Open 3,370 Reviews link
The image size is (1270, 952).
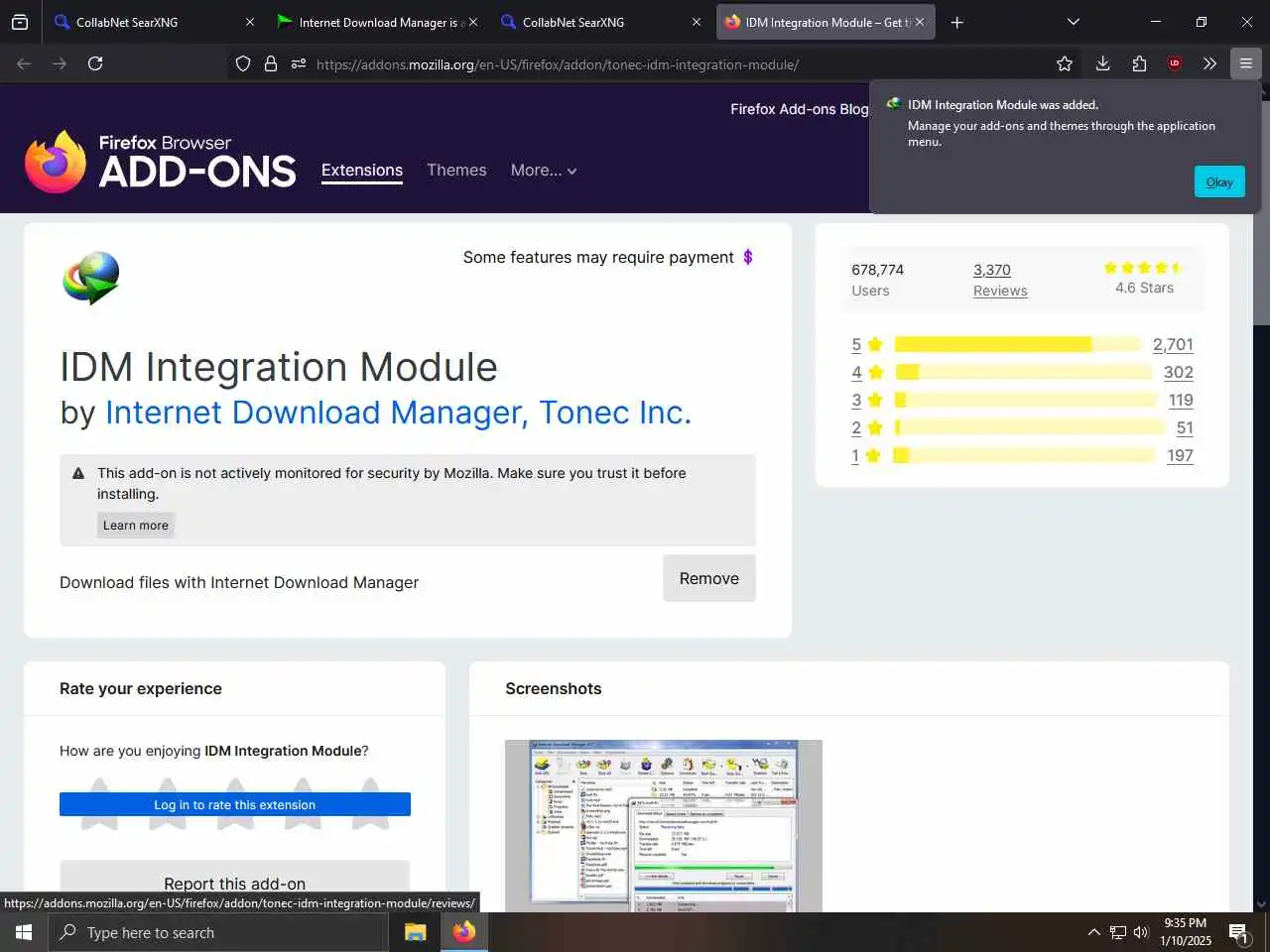[1000, 280]
